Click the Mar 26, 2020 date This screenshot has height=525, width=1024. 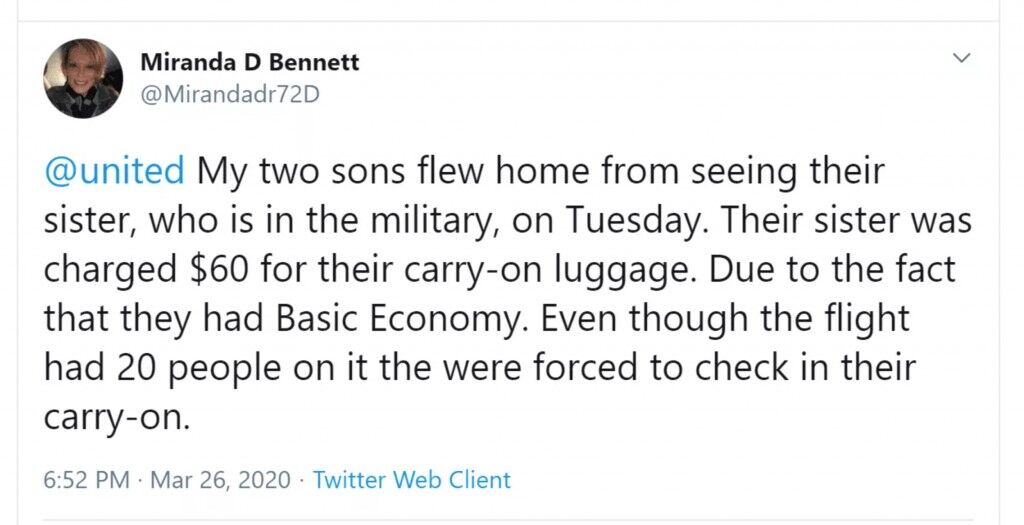(221, 480)
